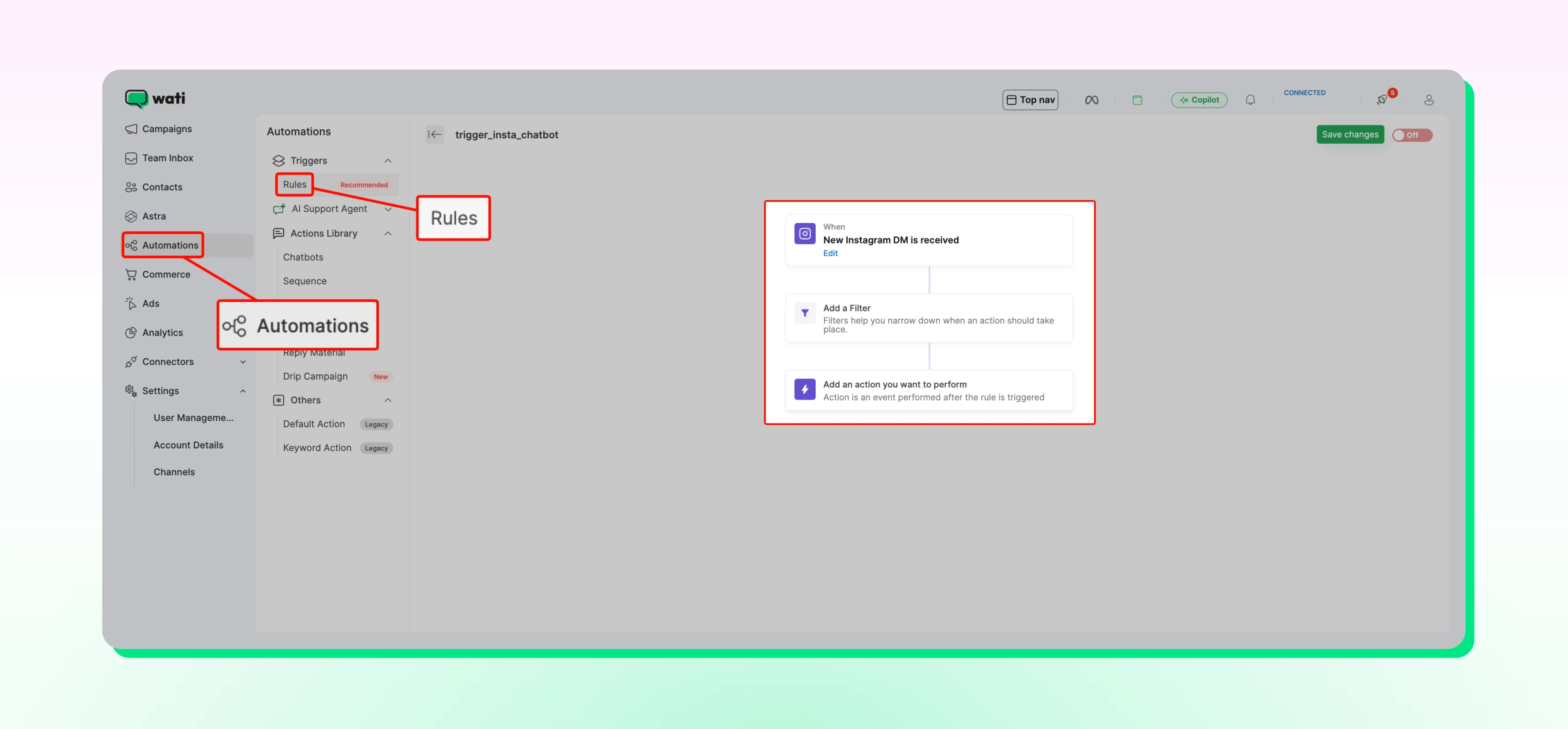Click Add a Filter card
Screen dimensions: 1568x729
(929, 318)
